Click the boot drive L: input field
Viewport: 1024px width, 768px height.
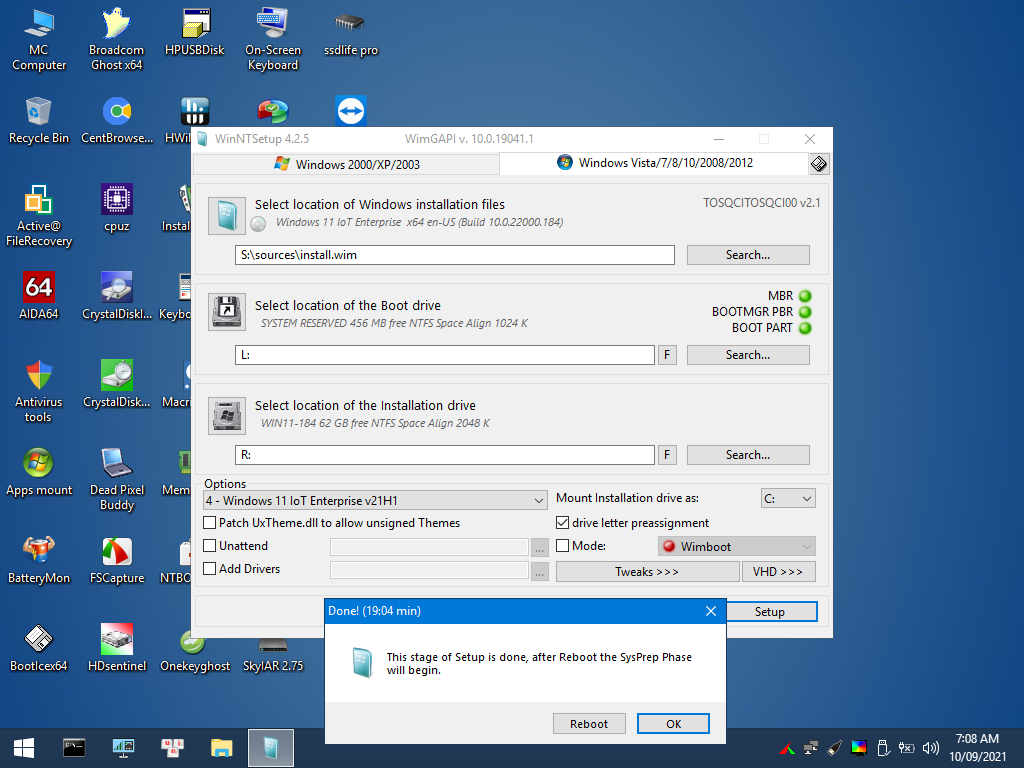coord(445,355)
